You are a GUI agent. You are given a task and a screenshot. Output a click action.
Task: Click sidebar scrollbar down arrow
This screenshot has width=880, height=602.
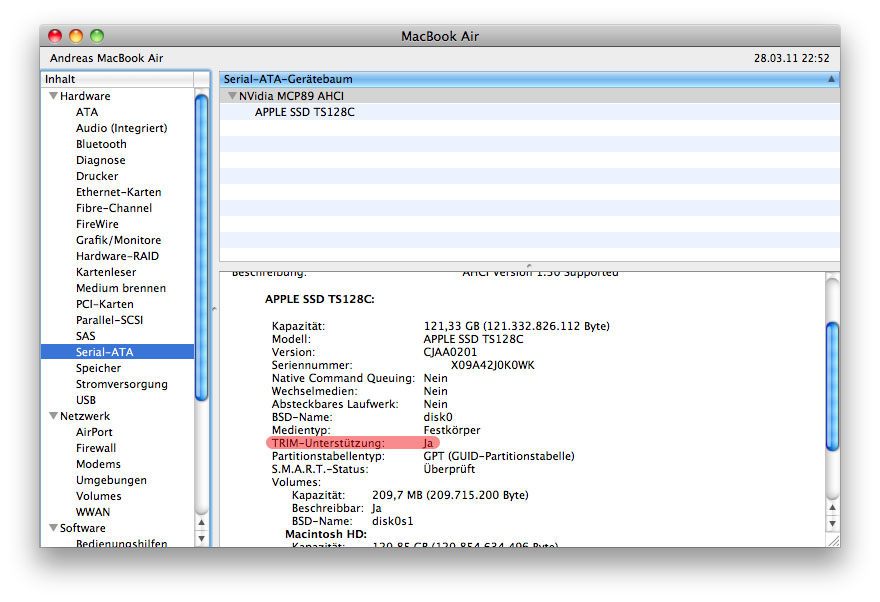pyautogui.click(x=201, y=538)
